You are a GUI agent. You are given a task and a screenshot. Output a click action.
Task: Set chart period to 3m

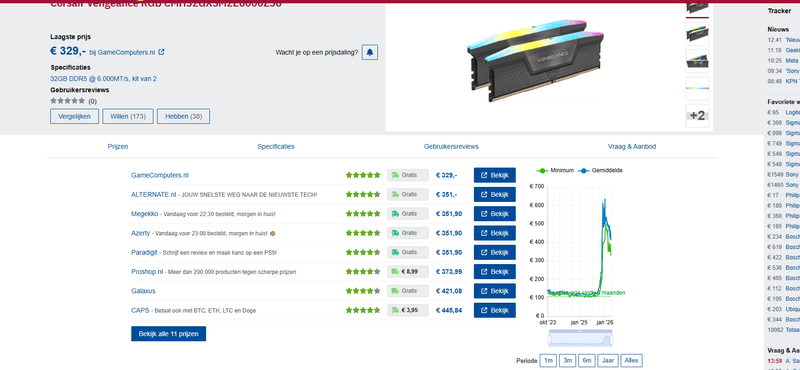567,360
